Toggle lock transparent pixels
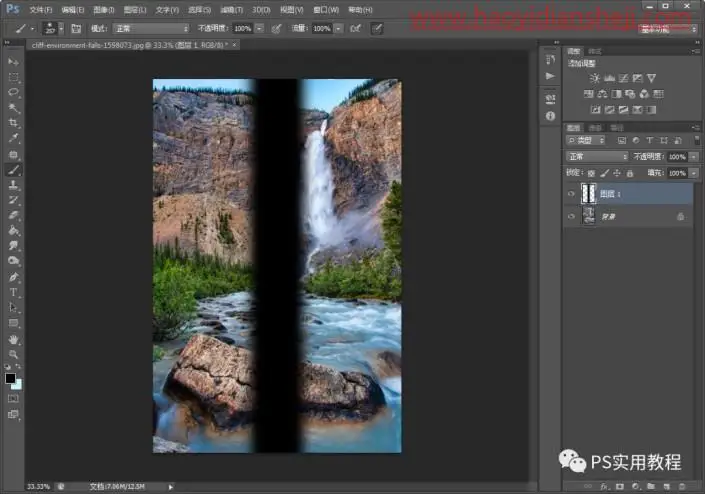This screenshot has width=705, height=494. [591, 173]
